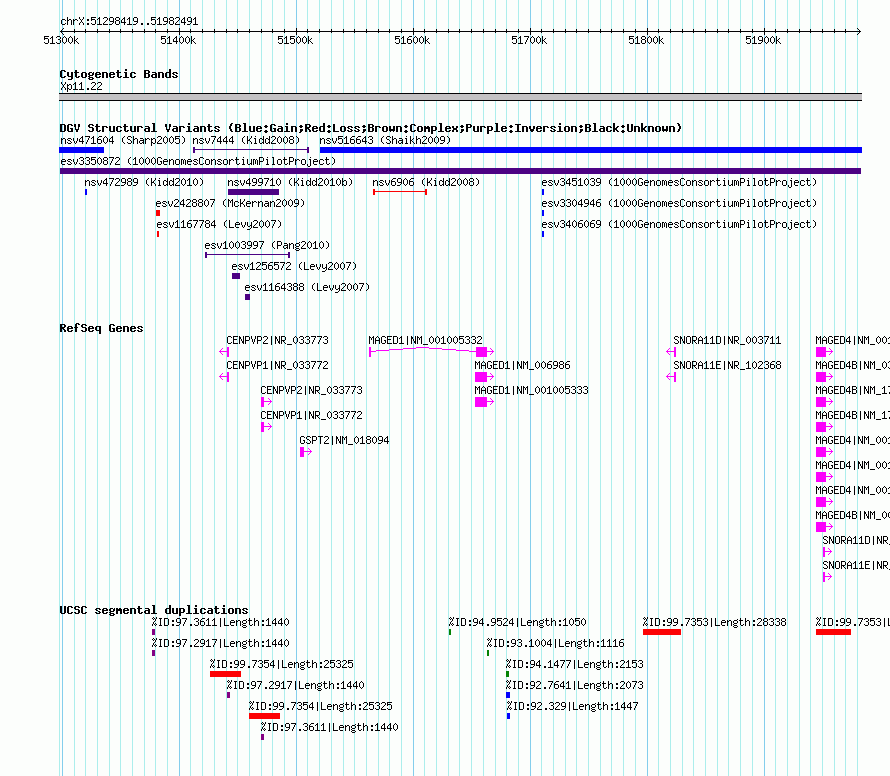Click the long blue nsv516643 gain bar

pos(591,150)
